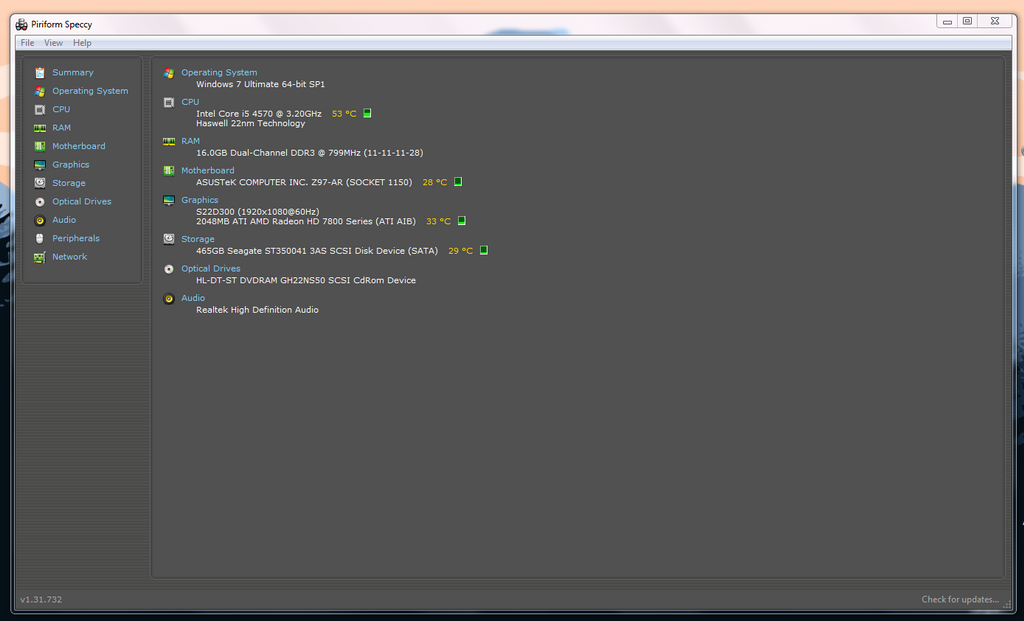Click the Network icon in sidebar

[x=40, y=257]
